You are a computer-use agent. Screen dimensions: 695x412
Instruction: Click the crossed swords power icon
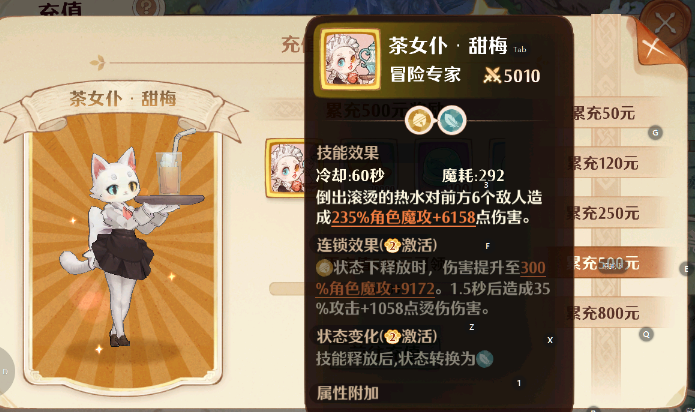pyautogui.click(x=492, y=76)
